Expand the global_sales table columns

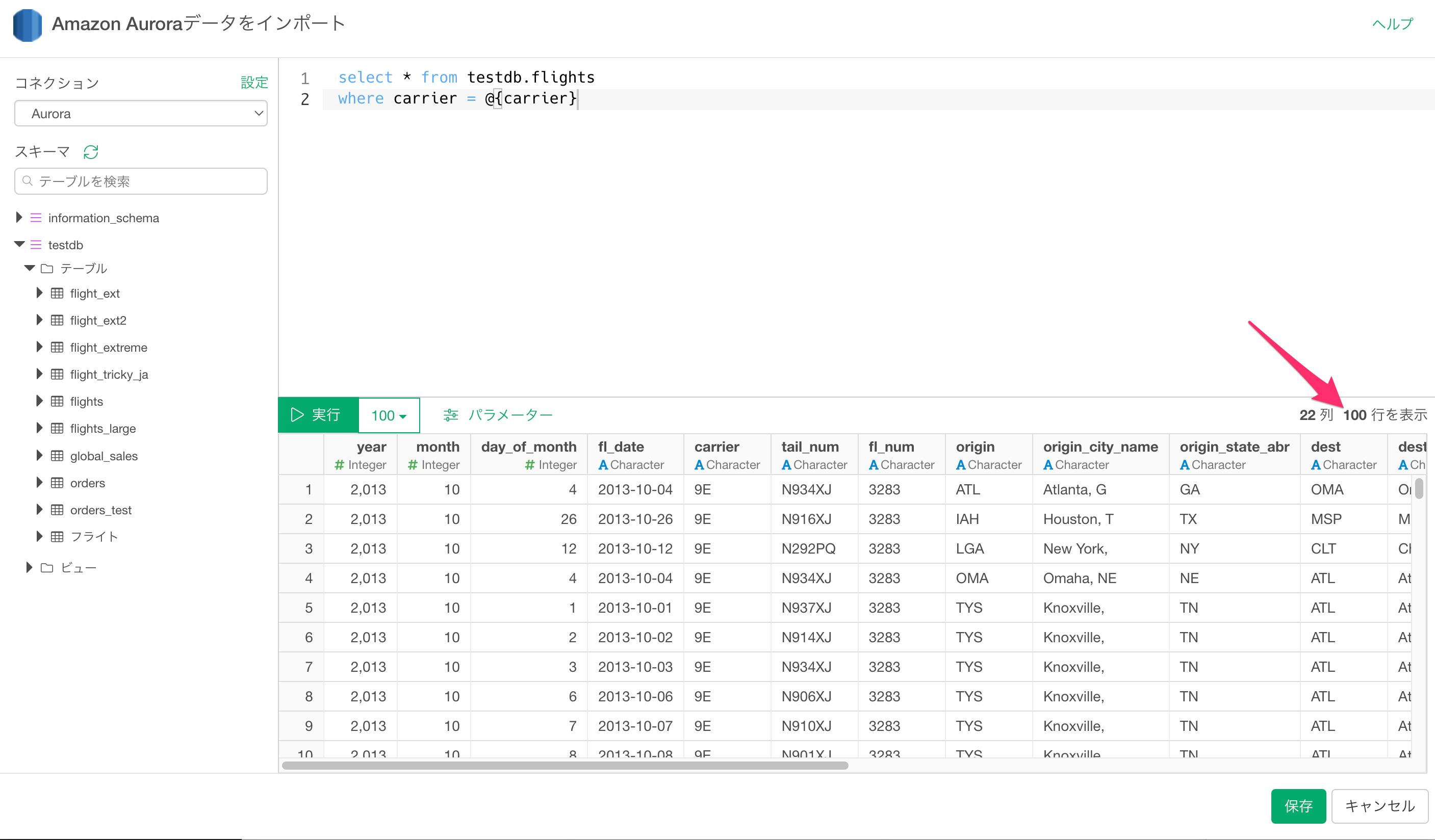click(x=39, y=455)
